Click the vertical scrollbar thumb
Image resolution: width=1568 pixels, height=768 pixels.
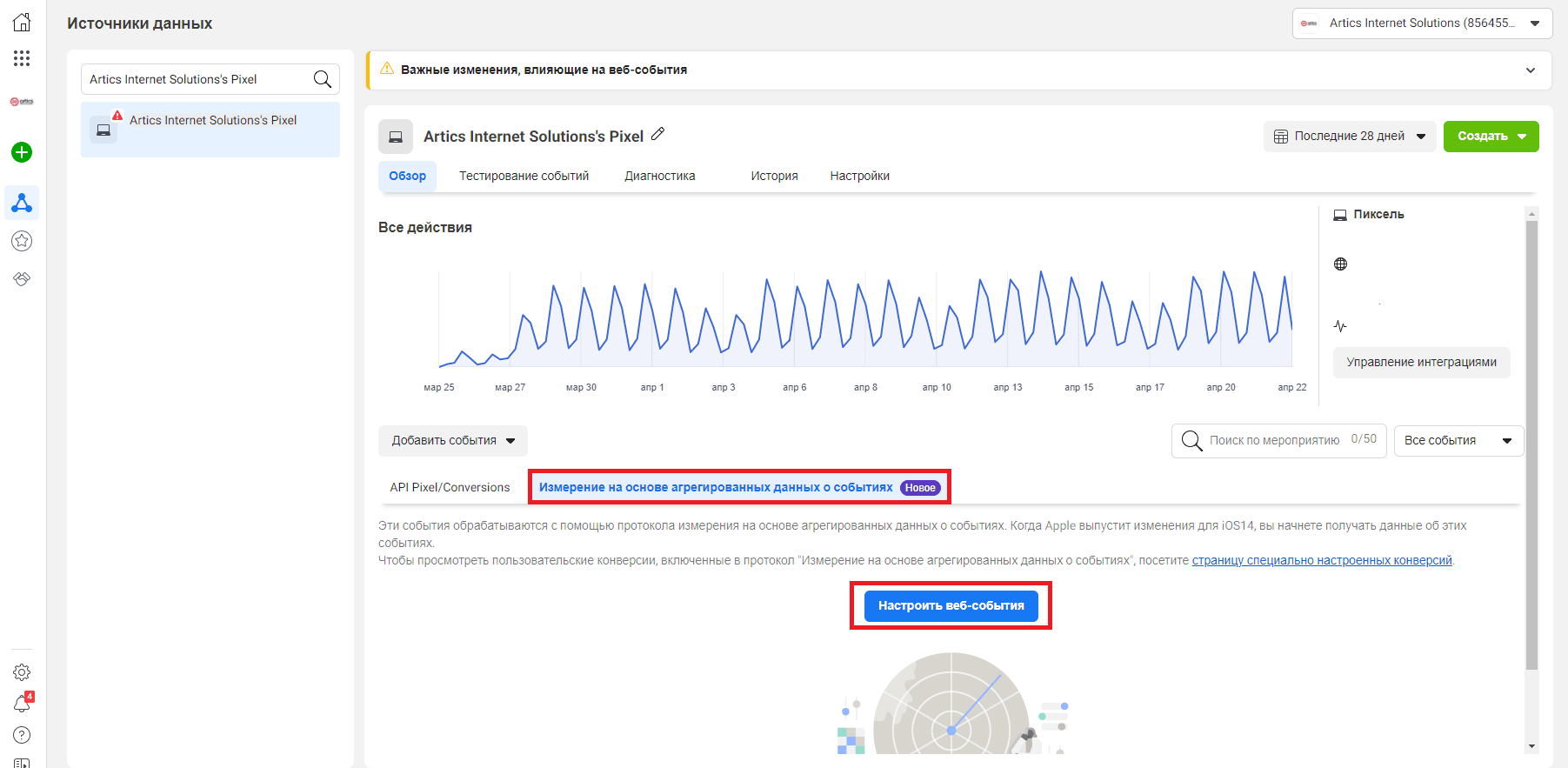coord(1531,445)
